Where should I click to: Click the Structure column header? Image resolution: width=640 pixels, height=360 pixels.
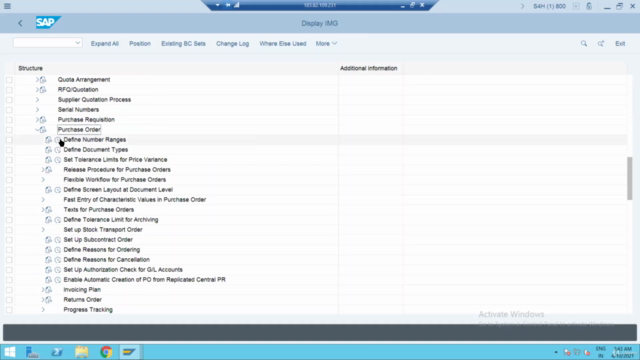point(31,68)
